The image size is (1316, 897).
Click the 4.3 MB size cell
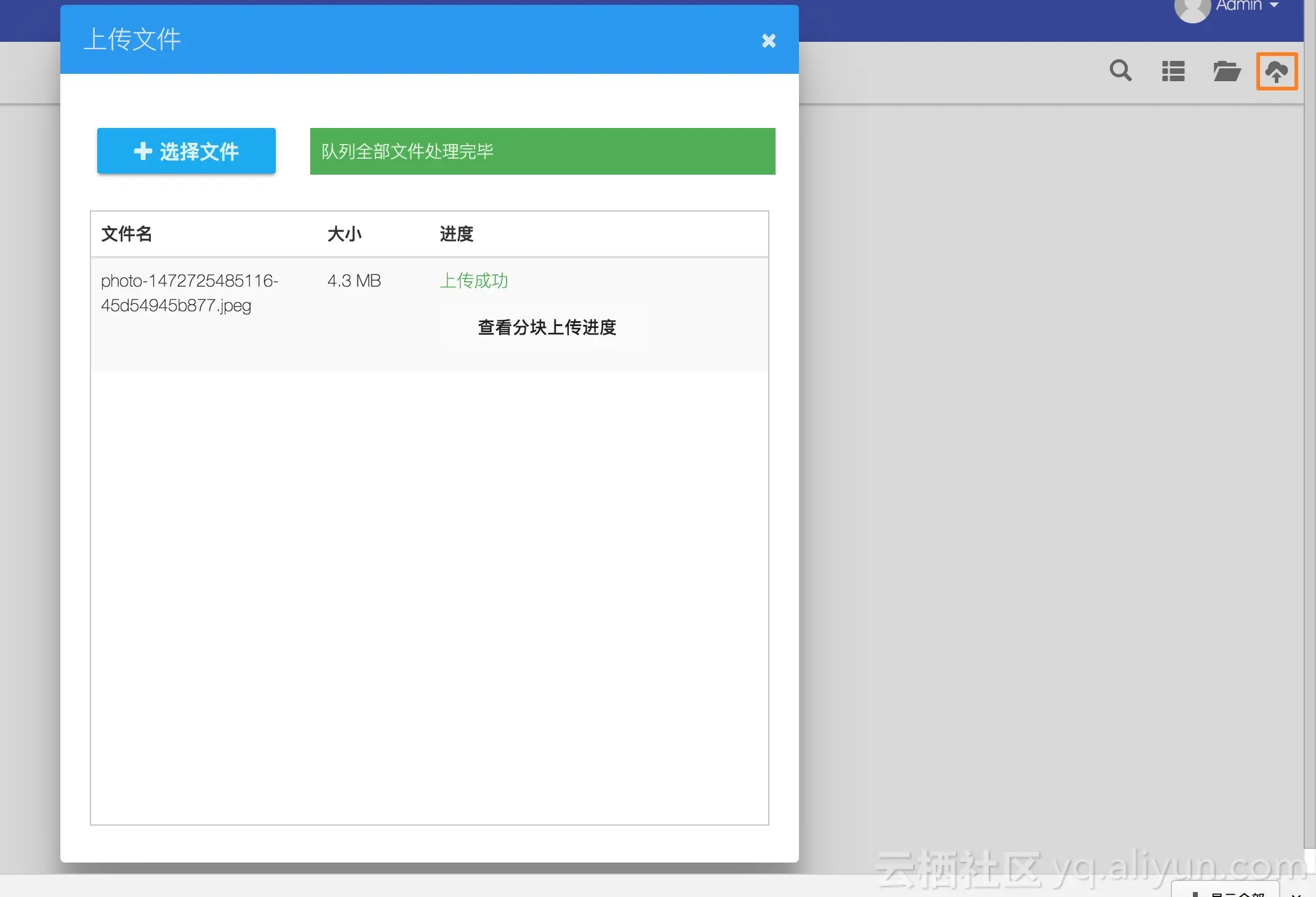point(354,281)
